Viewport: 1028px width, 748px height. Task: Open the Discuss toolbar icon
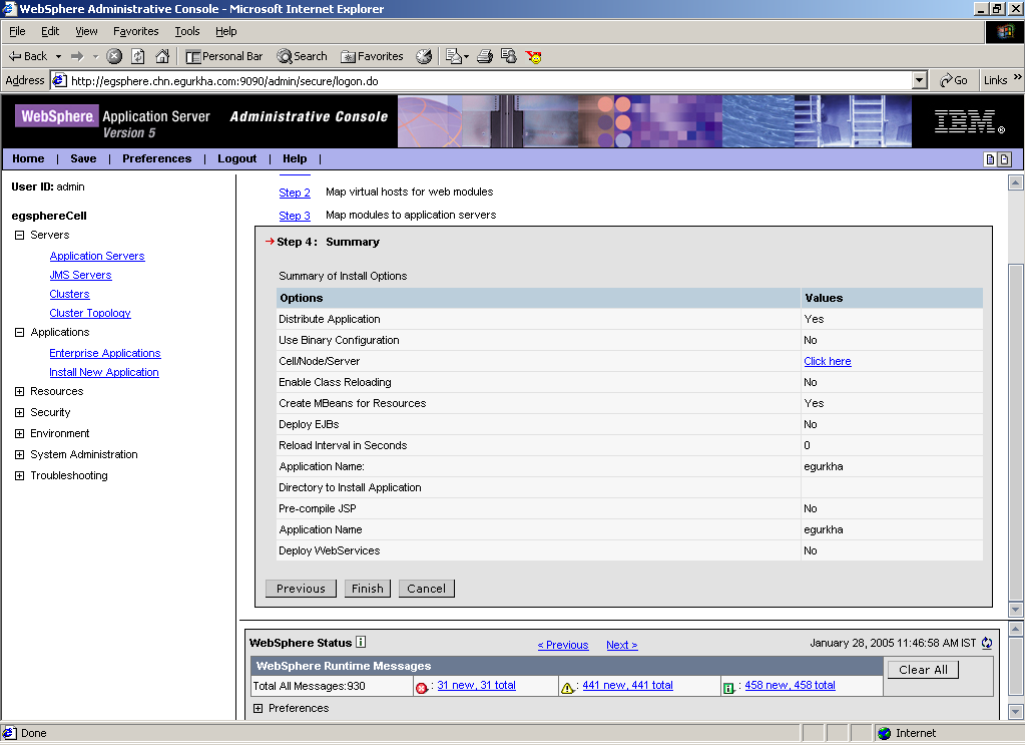509,56
